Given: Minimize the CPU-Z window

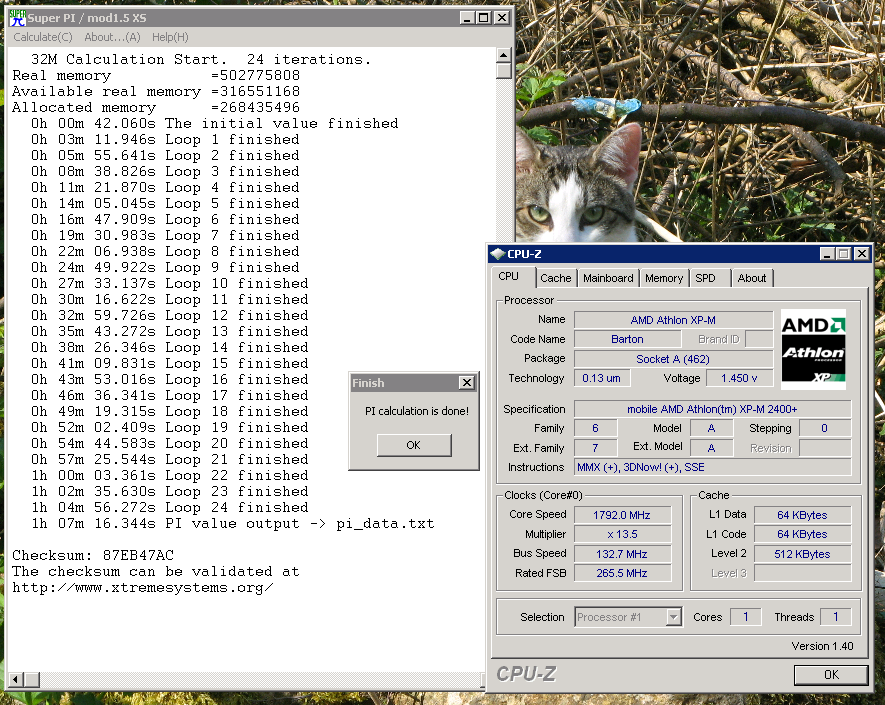Looking at the screenshot, I should pyautogui.click(x=827, y=254).
